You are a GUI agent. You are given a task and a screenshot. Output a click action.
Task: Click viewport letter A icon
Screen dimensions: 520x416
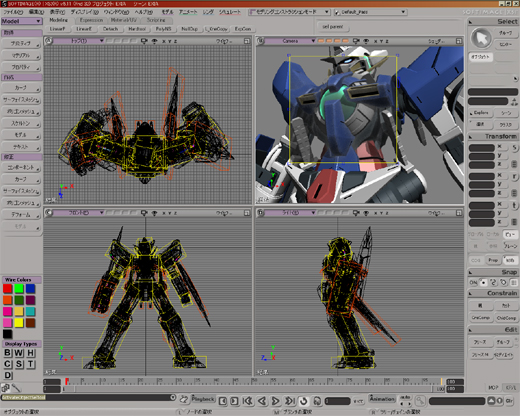click(x=49, y=41)
